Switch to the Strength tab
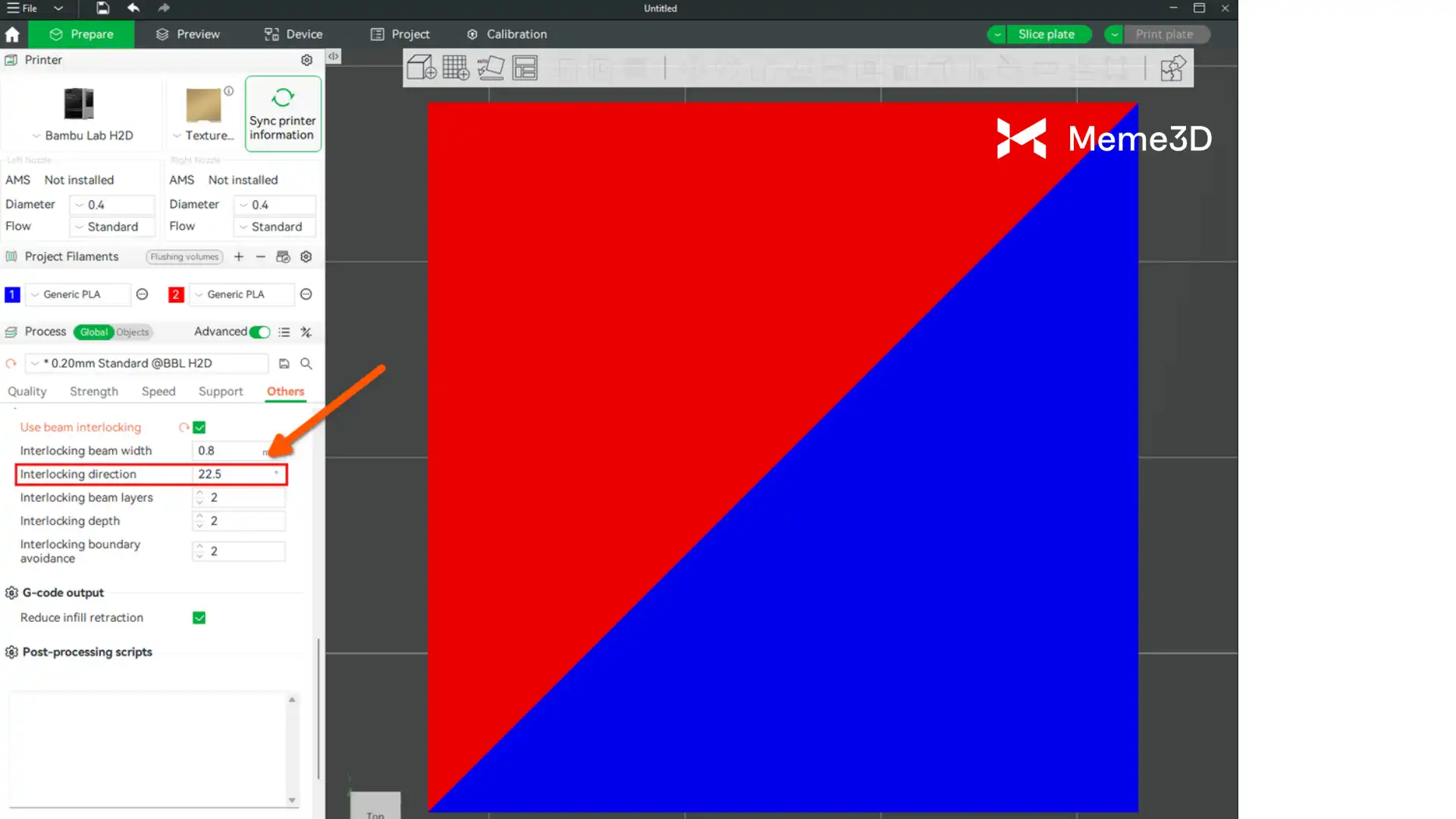The width and height of the screenshot is (1456, 819). 94,392
